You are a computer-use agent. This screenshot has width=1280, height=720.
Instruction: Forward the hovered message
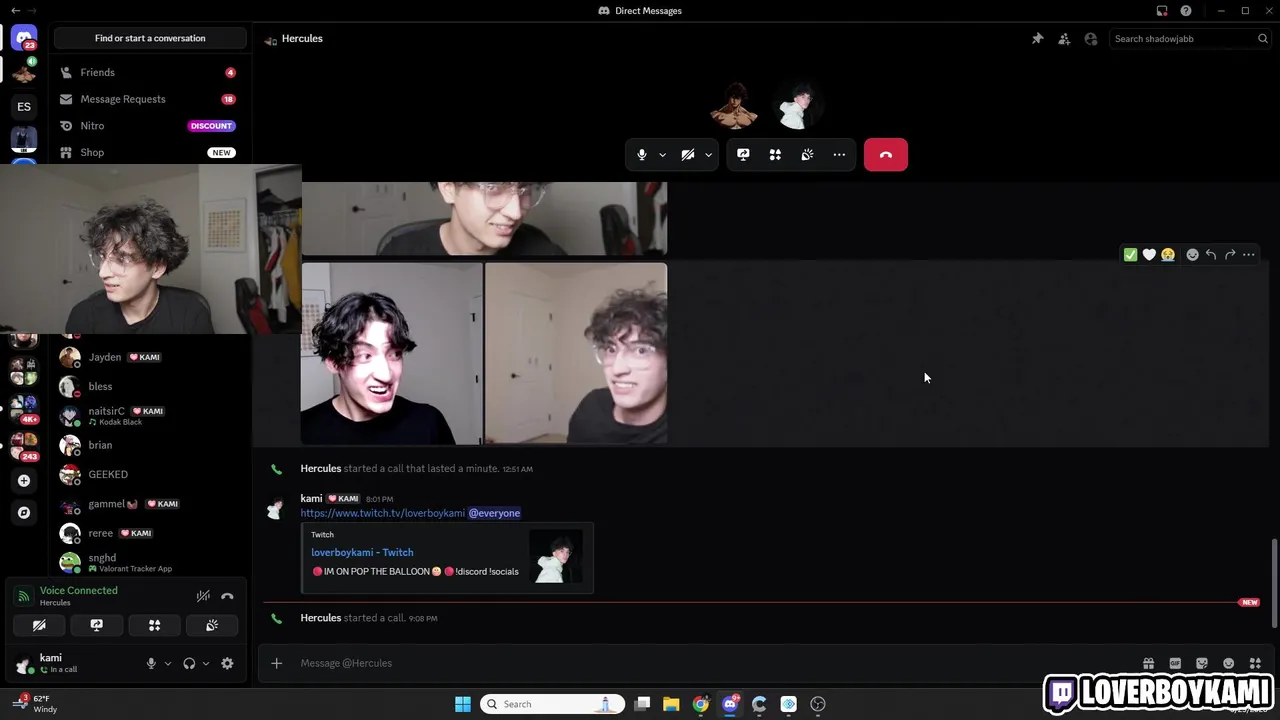tap(1230, 255)
